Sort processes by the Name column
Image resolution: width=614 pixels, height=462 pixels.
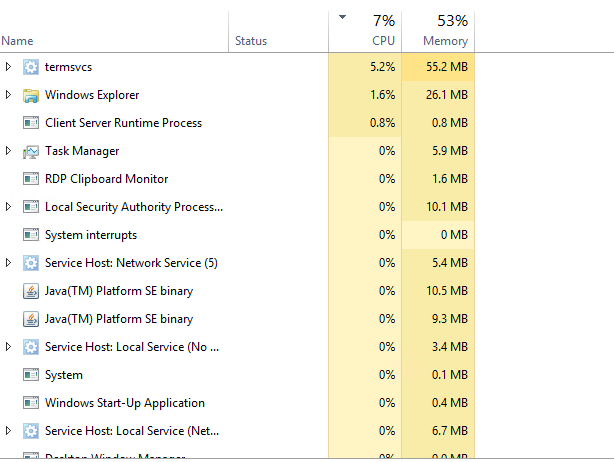tap(18, 41)
